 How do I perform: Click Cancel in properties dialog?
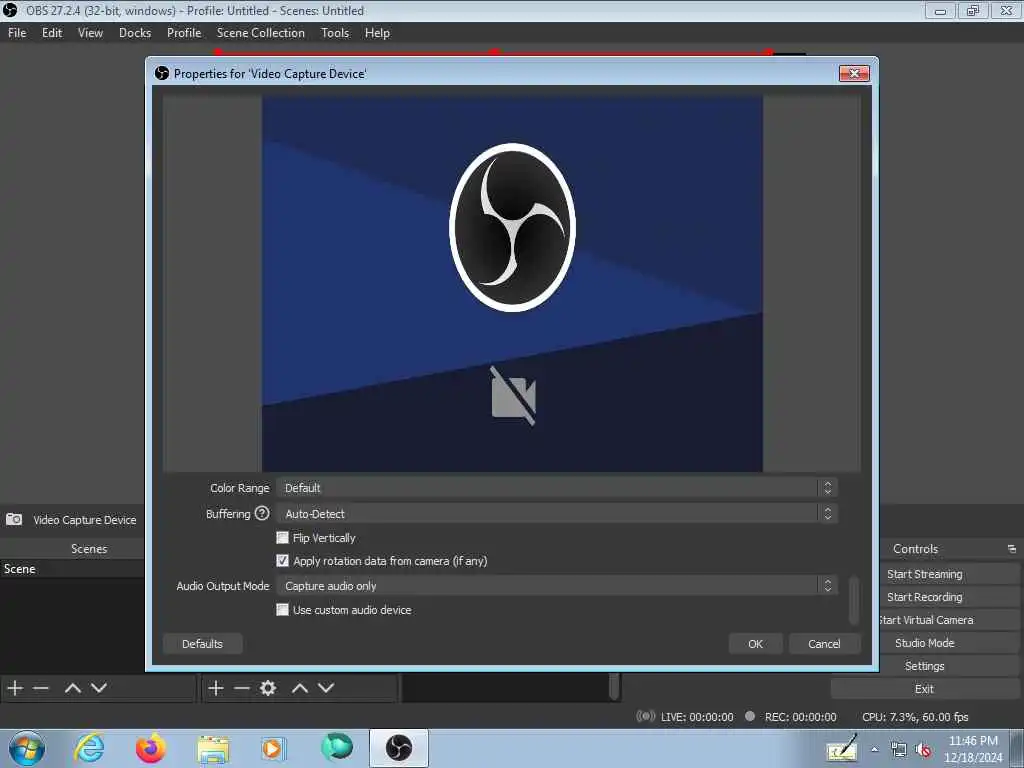click(x=824, y=643)
